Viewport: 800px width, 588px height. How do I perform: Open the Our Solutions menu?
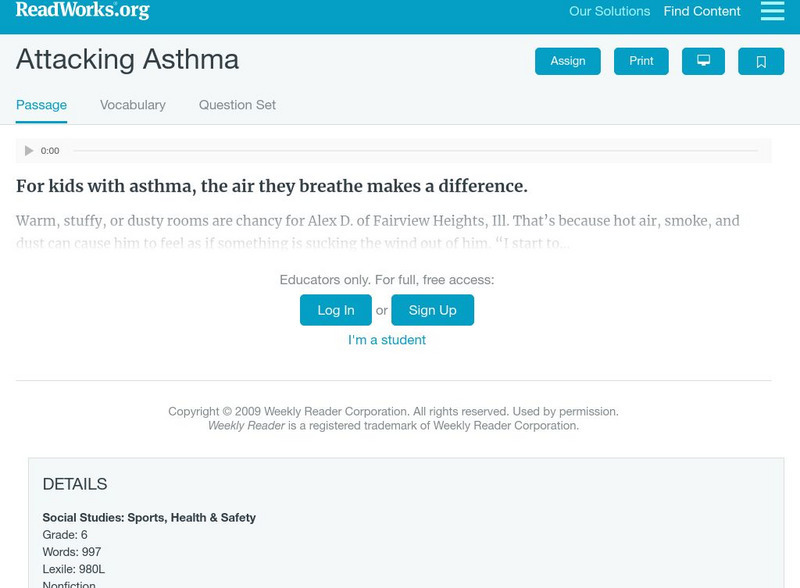[x=610, y=11]
